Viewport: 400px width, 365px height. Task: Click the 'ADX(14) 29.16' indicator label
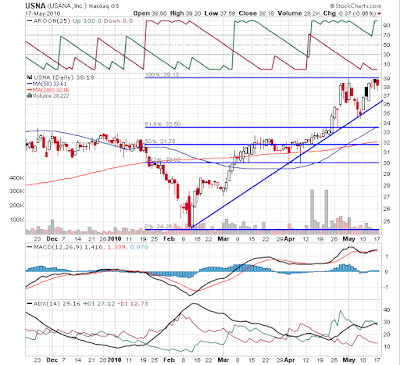pos(54,304)
